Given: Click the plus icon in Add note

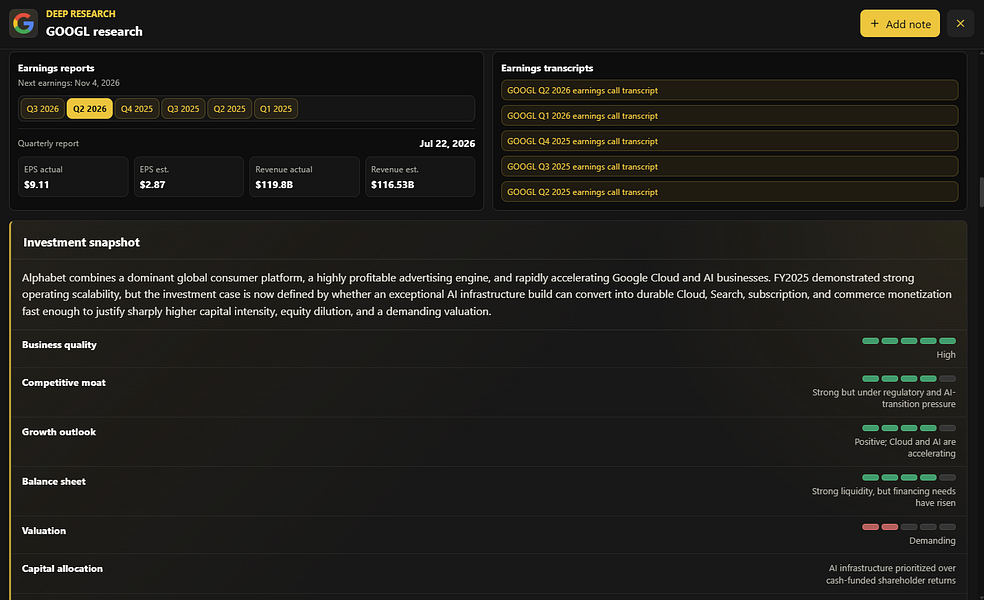Looking at the screenshot, I should (874, 23).
